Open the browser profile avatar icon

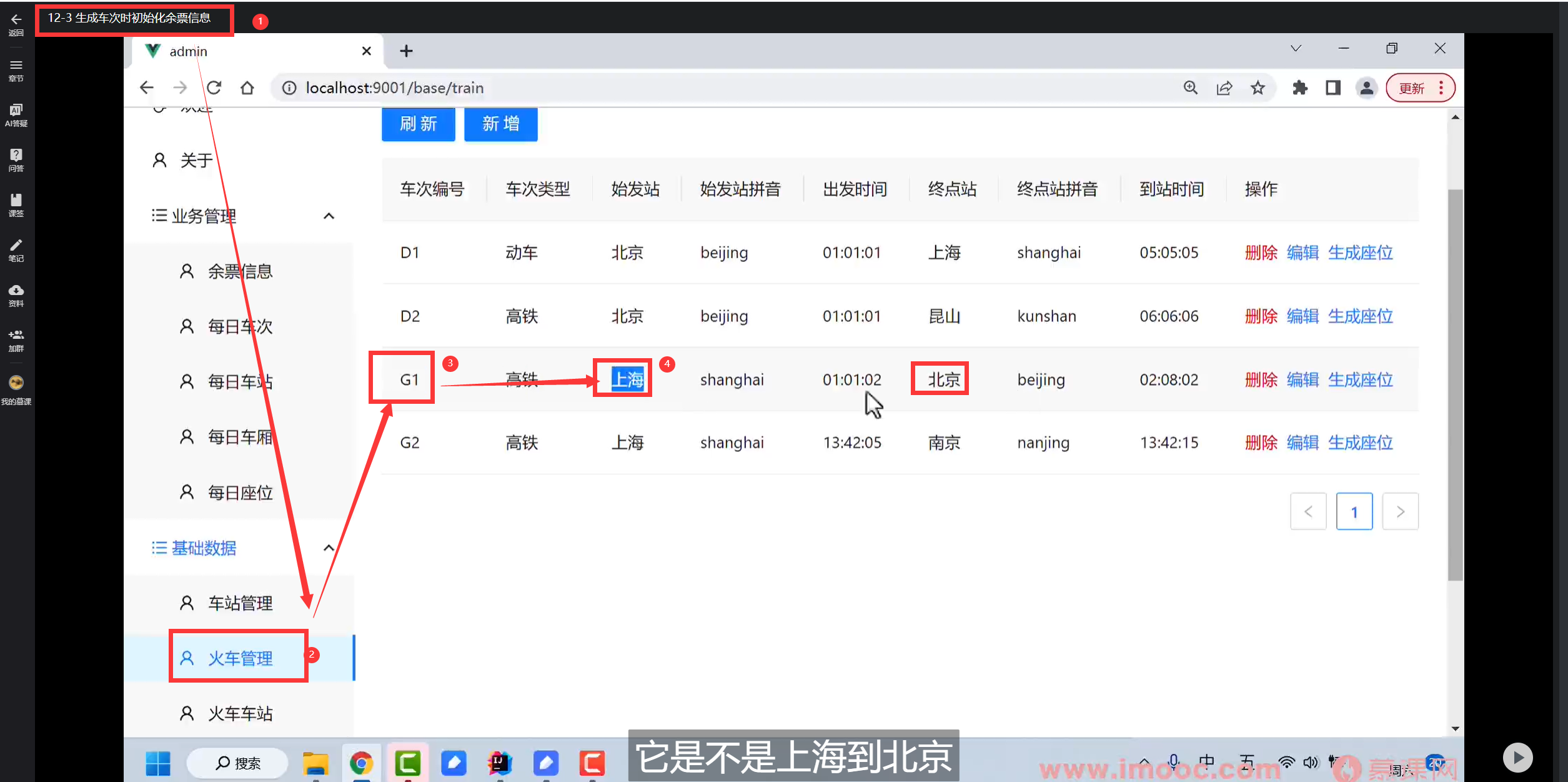(x=1367, y=88)
